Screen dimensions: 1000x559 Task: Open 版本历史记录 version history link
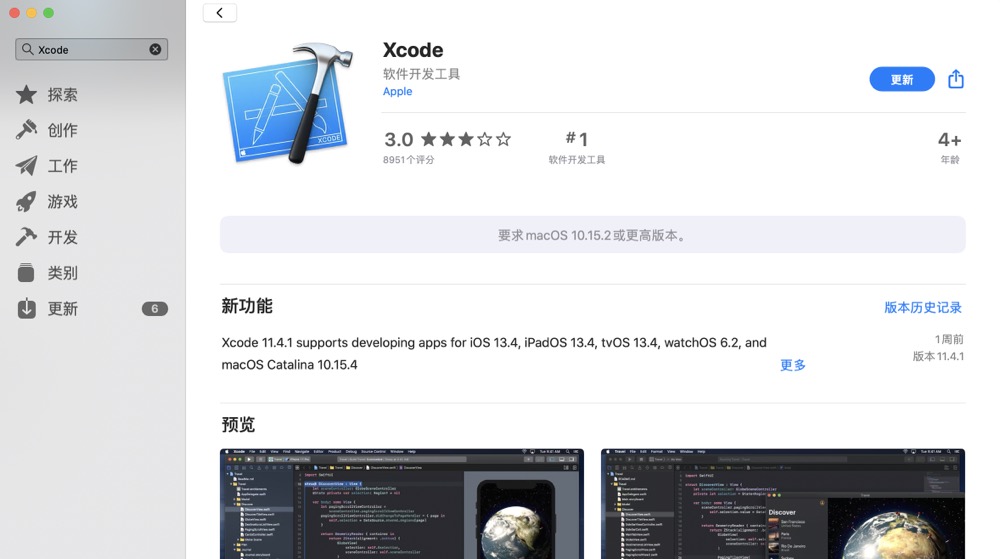[923, 307]
